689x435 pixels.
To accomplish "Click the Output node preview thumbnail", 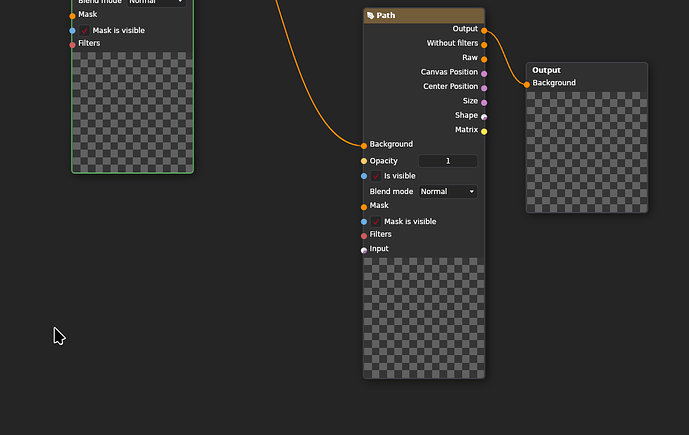I will coord(586,151).
